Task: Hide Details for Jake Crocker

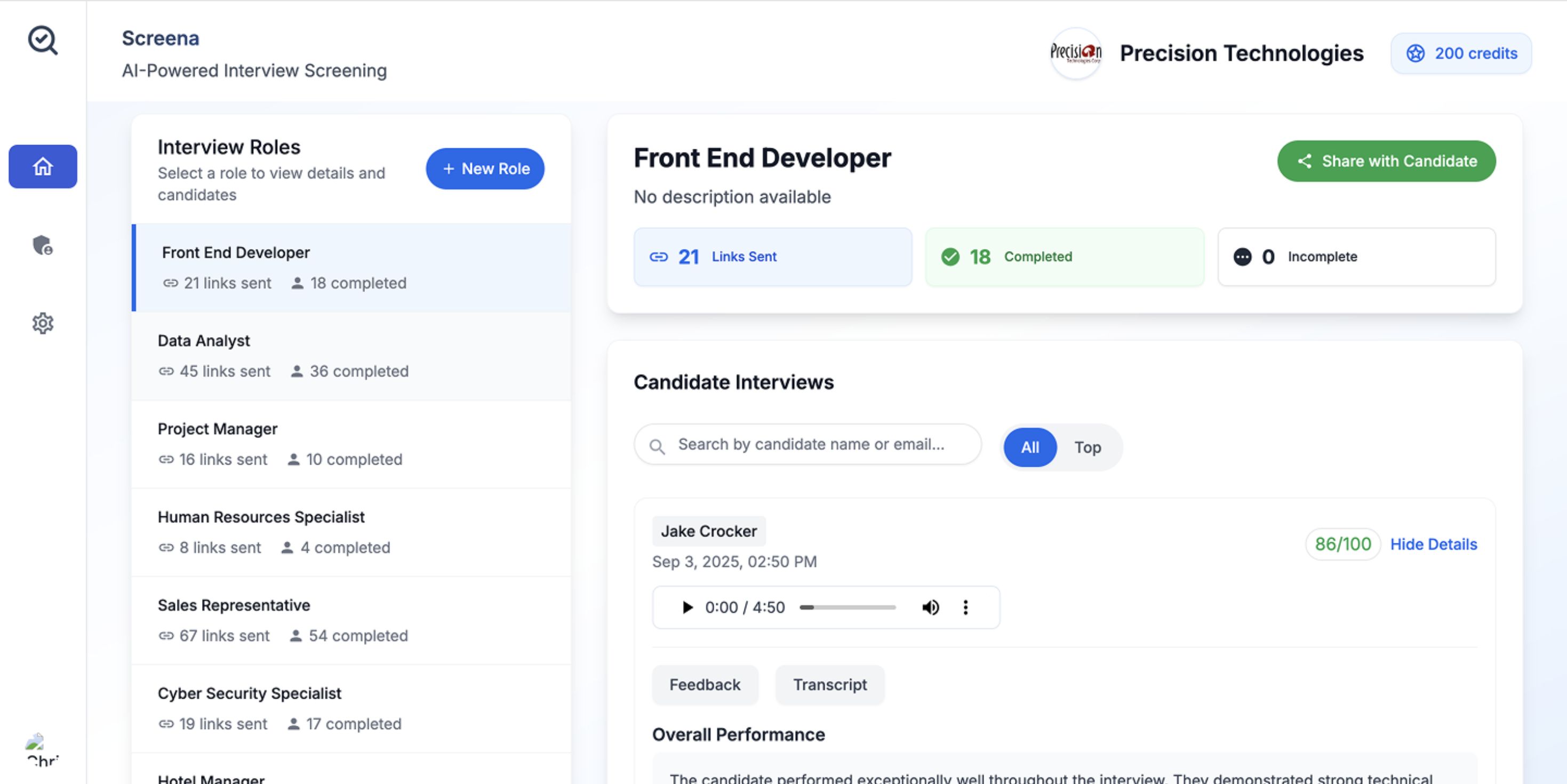Action: (x=1433, y=544)
